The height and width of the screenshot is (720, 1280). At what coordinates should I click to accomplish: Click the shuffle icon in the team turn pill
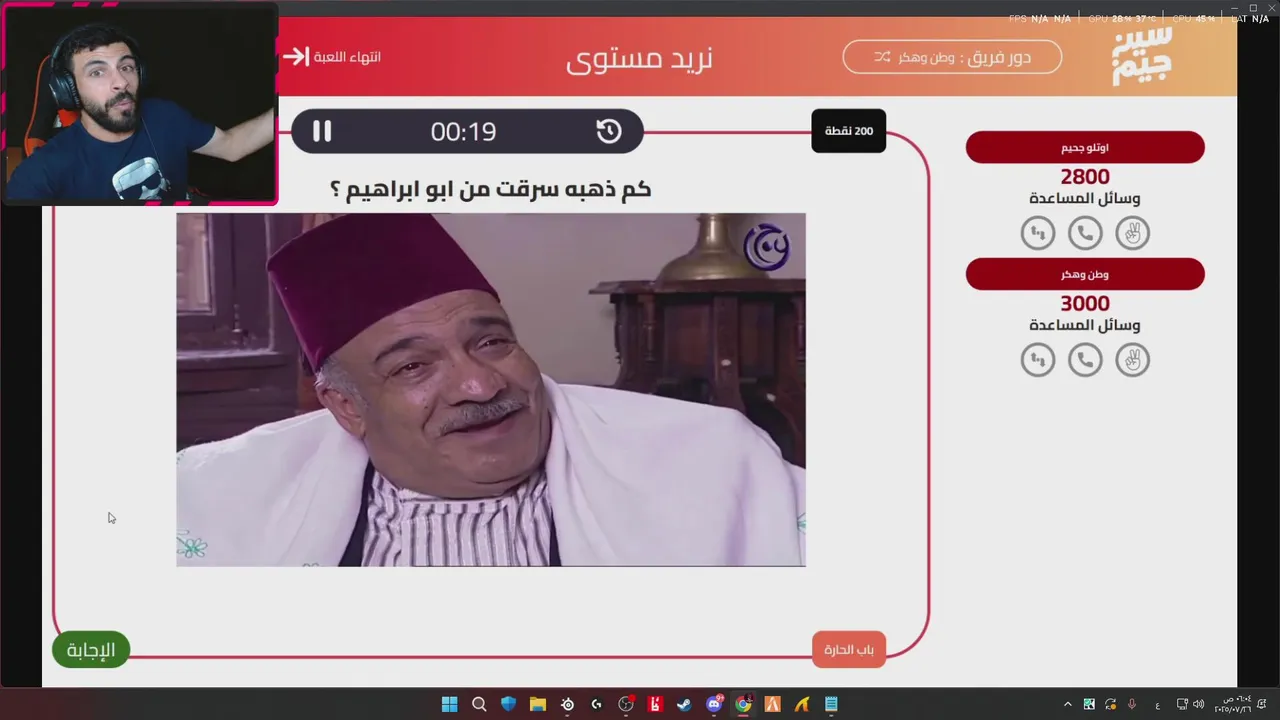pyautogui.click(x=882, y=57)
